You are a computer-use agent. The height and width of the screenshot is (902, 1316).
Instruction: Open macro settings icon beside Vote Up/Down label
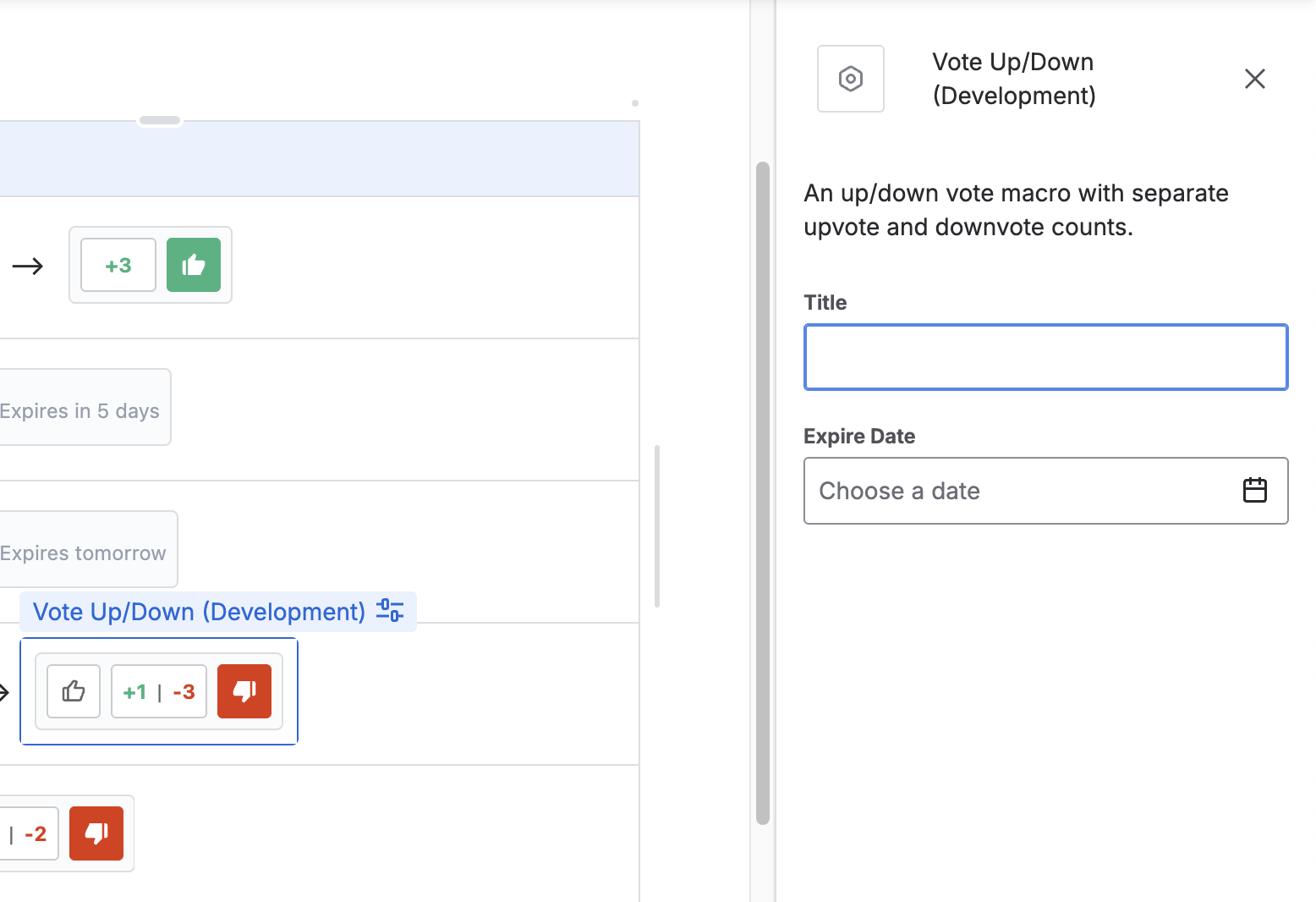point(390,611)
